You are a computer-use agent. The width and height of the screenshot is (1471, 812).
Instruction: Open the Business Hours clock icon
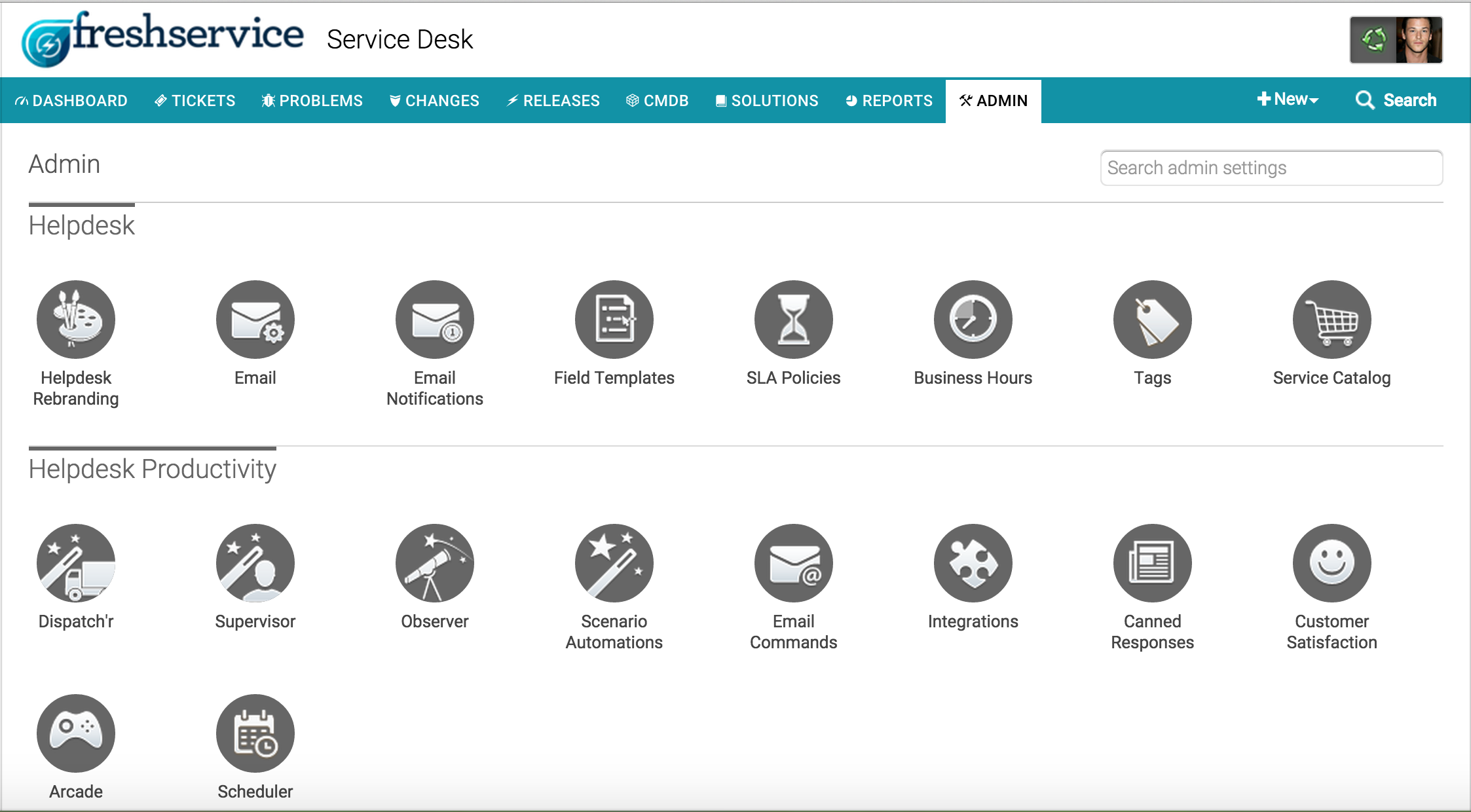tap(973, 320)
